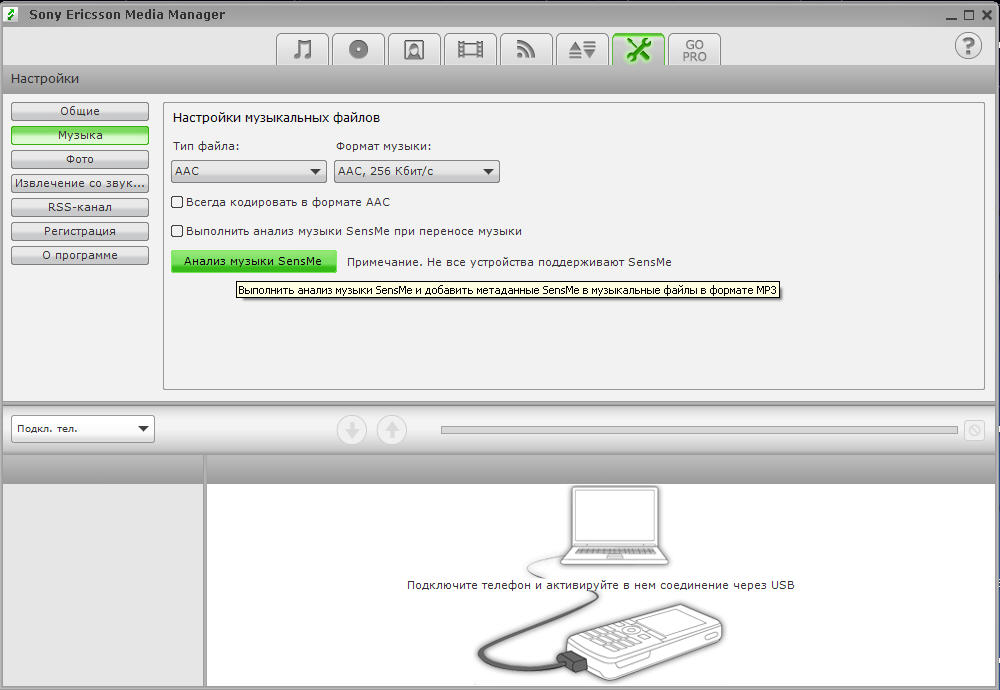Viewport: 1000px width, 690px height.
Task: Click the connect-phone illustration
Action: 603,584
